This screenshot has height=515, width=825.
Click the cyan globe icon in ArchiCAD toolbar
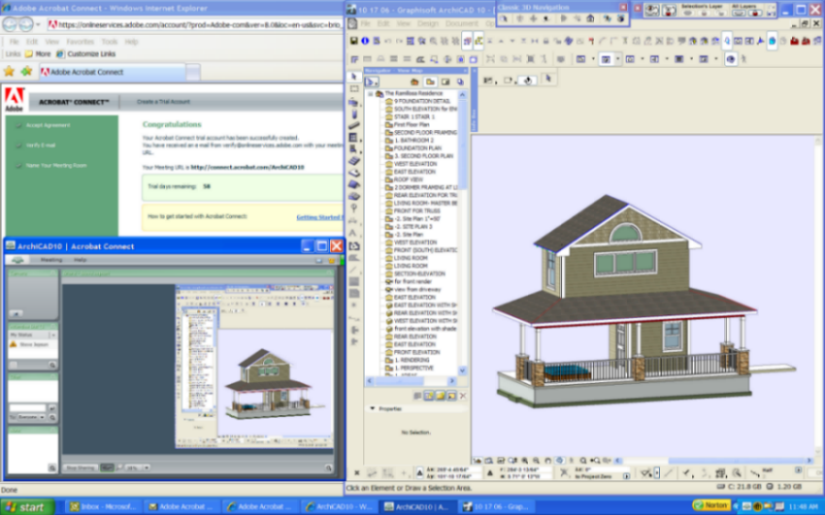click(772, 41)
